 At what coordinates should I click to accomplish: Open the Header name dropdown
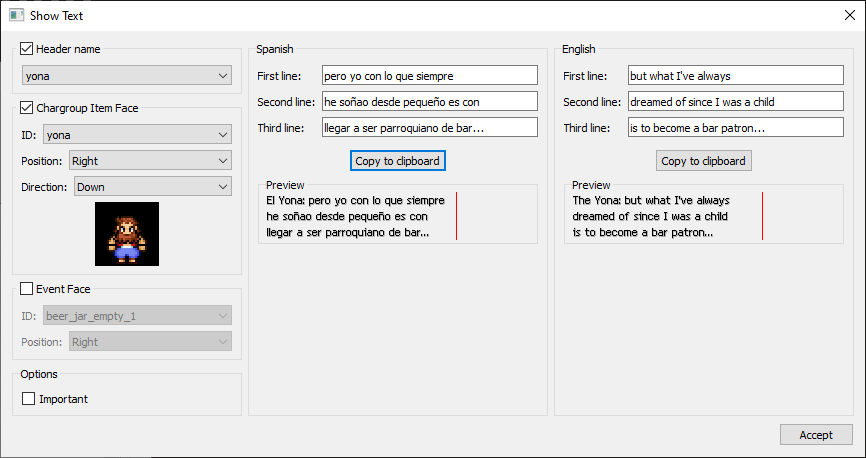pyautogui.click(x=127, y=76)
